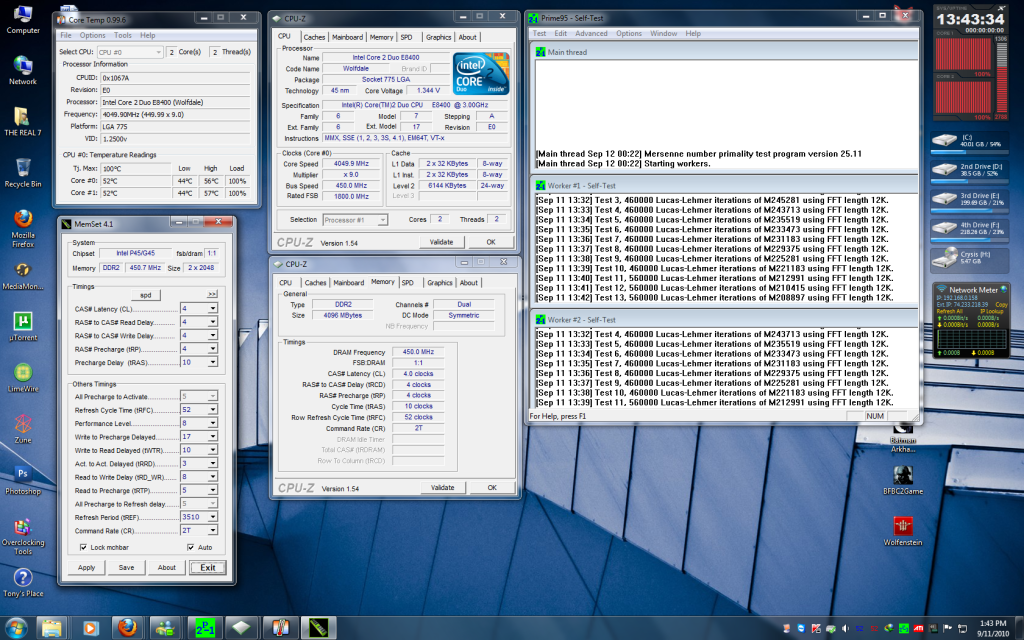1024x640 pixels.
Task: Open the Network desktop icon
Action: pos(23,71)
